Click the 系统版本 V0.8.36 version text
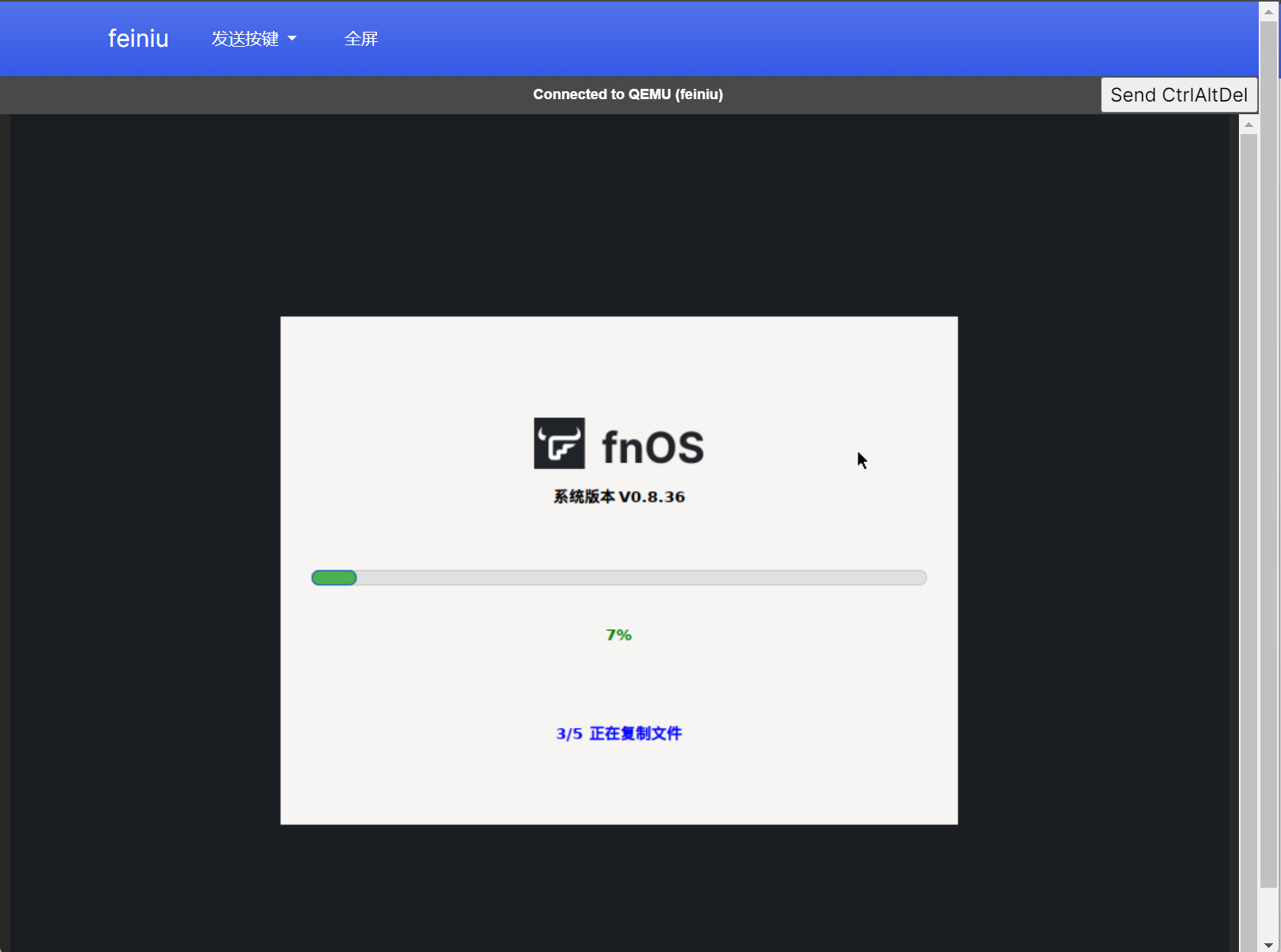 (619, 497)
